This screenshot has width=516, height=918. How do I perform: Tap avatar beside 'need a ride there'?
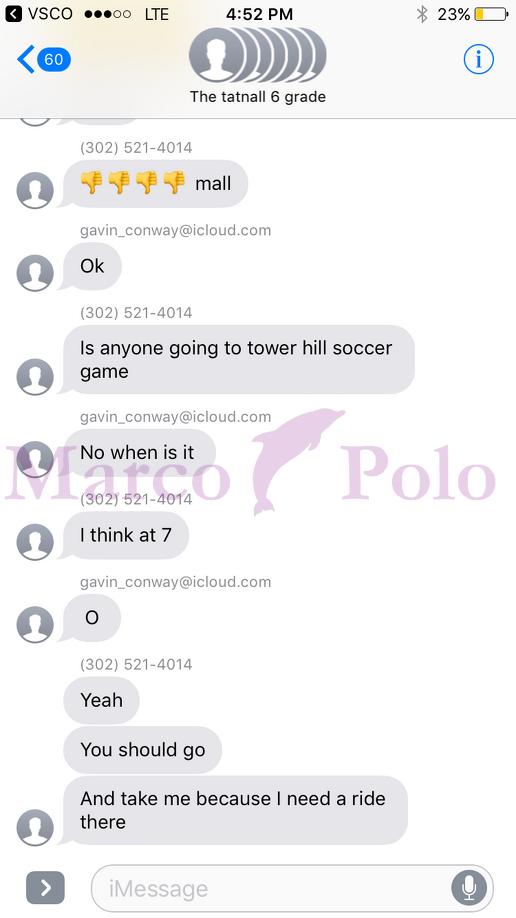35,828
